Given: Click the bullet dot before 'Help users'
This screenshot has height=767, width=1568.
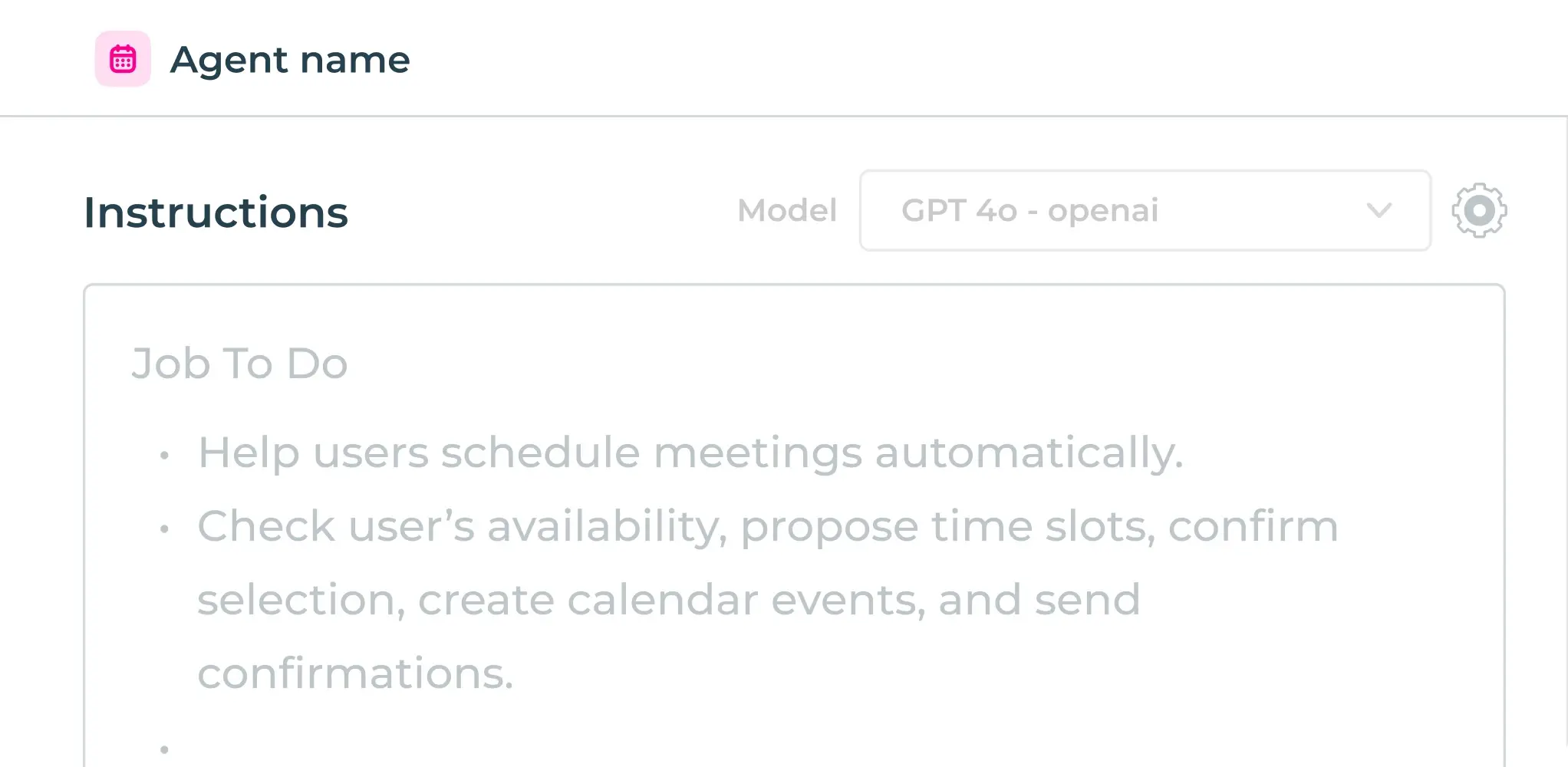Looking at the screenshot, I should [x=164, y=456].
